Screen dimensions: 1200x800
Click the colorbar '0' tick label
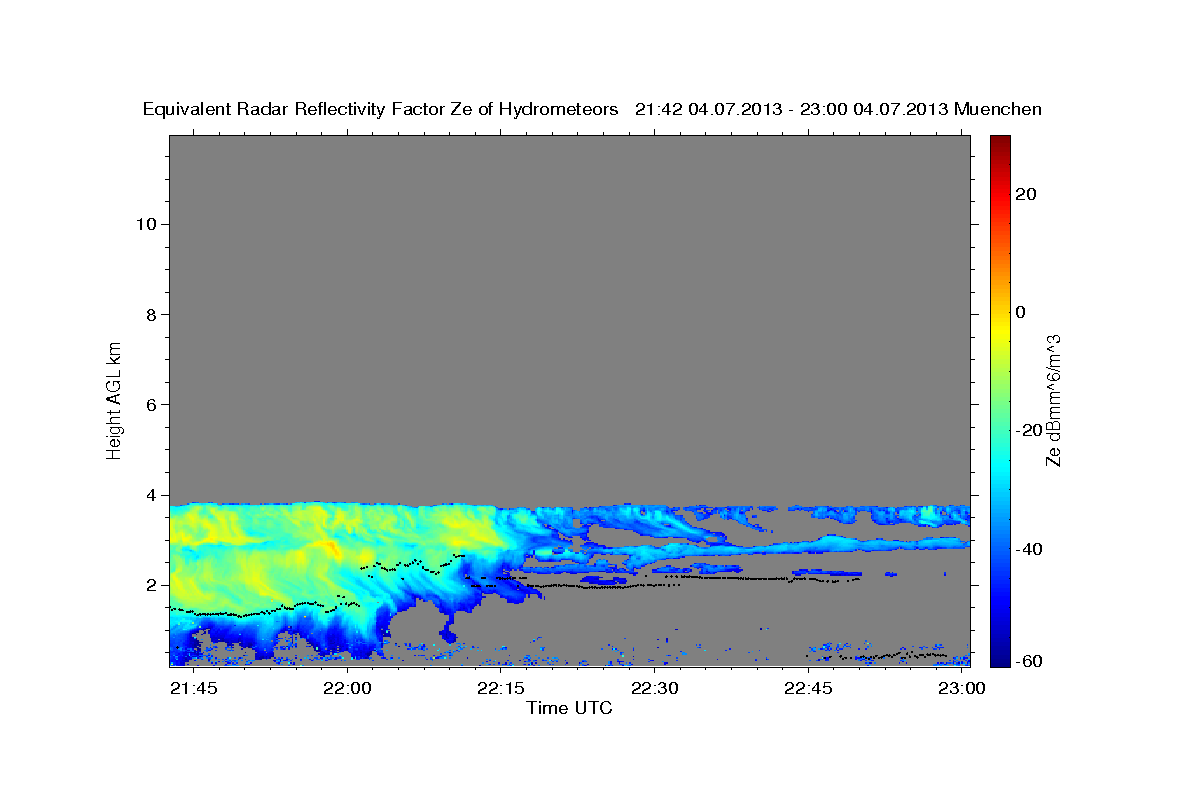pos(1021,312)
